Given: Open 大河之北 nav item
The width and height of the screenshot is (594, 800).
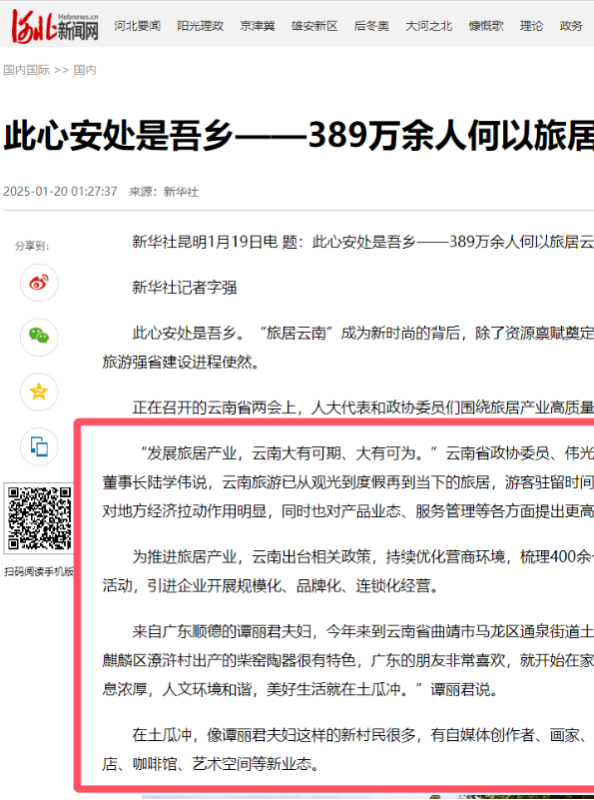Looking at the screenshot, I should click(x=429, y=26).
